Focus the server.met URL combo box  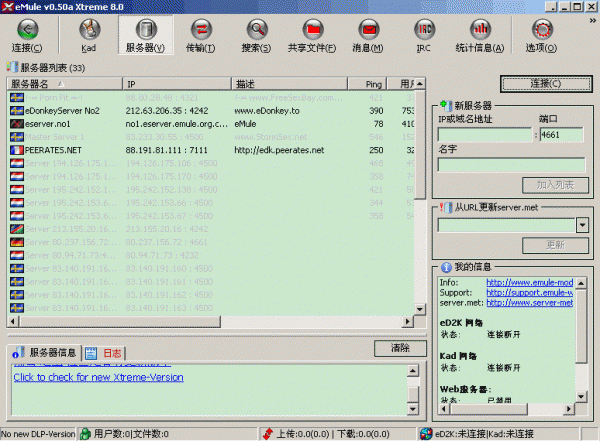click(507, 225)
